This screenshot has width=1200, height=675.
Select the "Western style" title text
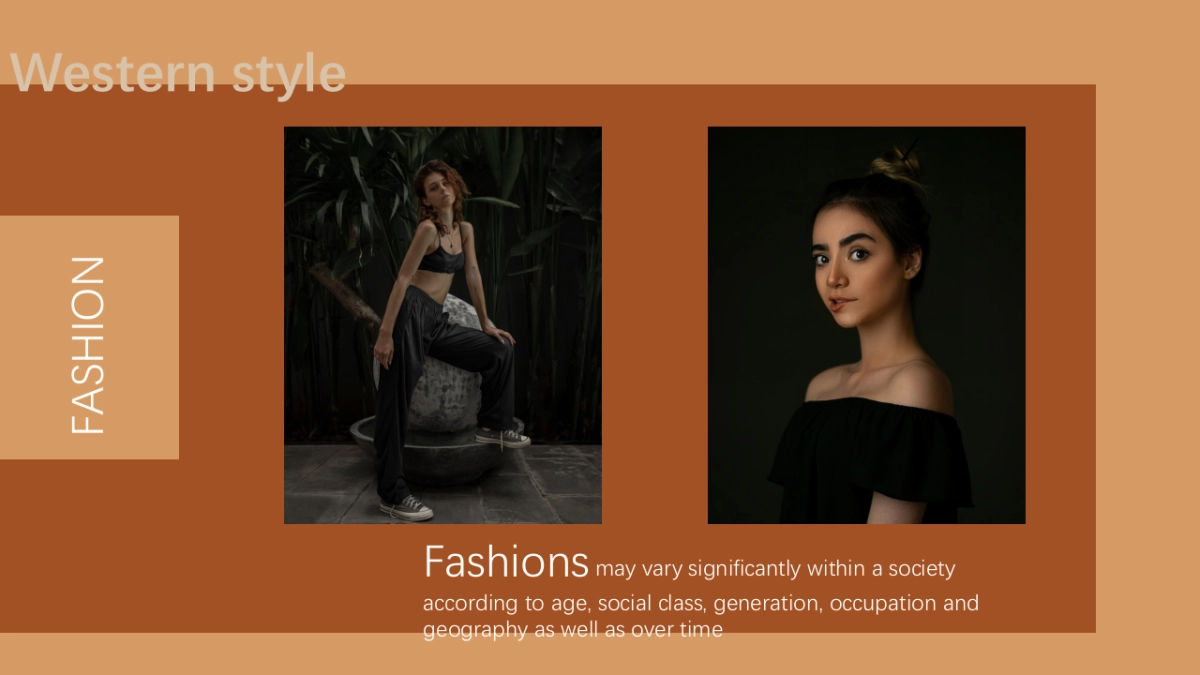point(178,73)
